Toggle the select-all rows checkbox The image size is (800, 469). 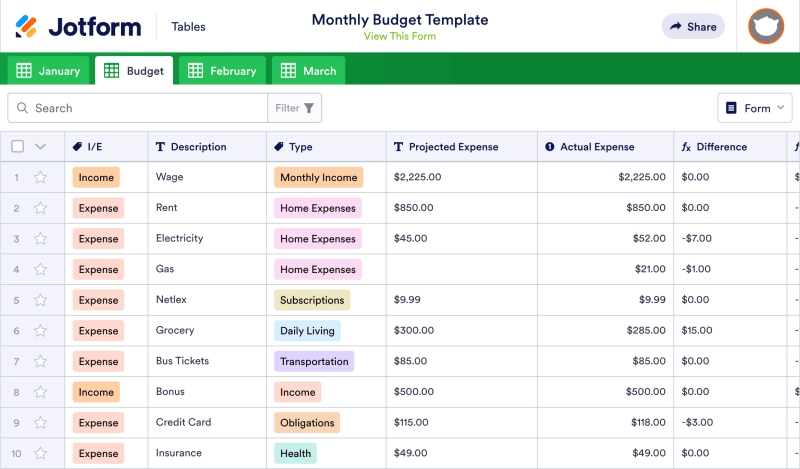pos(17,147)
